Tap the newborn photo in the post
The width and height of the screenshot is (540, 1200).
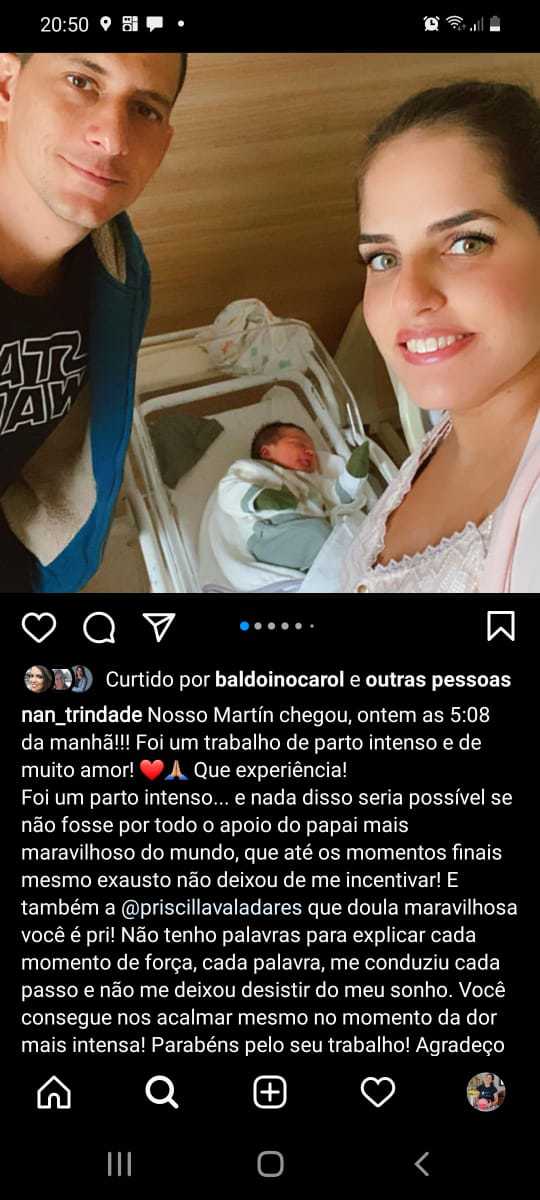[270, 322]
